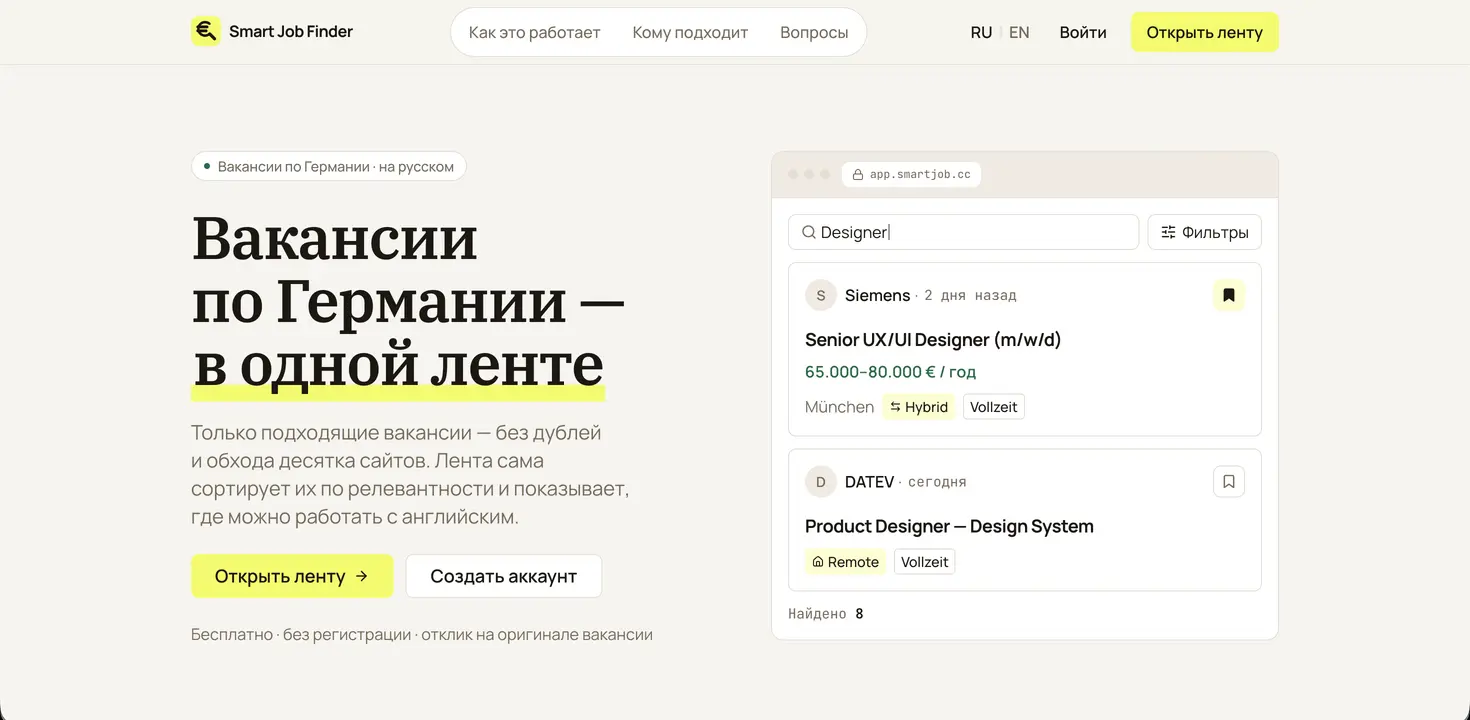The width and height of the screenshot is (1470, 720).
Task: Open the Smart Job Finder home link text
Action: (x=291, y=31)
